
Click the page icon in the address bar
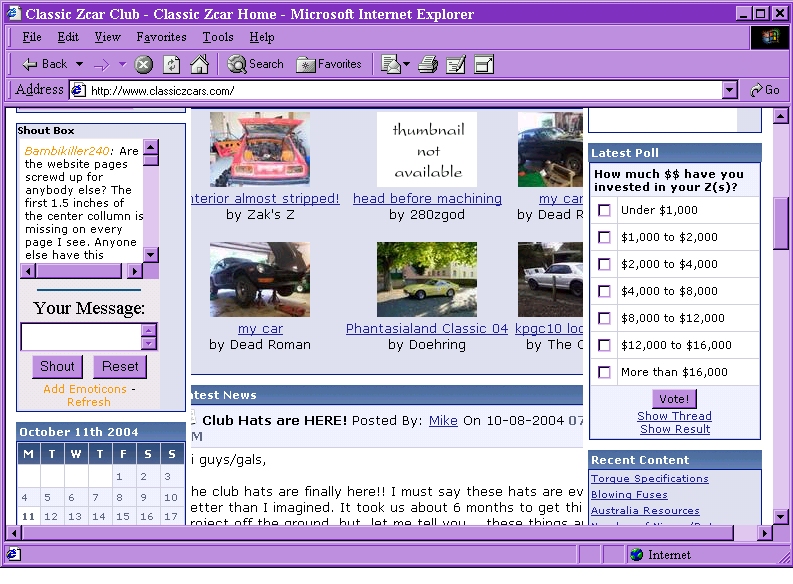click(78, 91)
